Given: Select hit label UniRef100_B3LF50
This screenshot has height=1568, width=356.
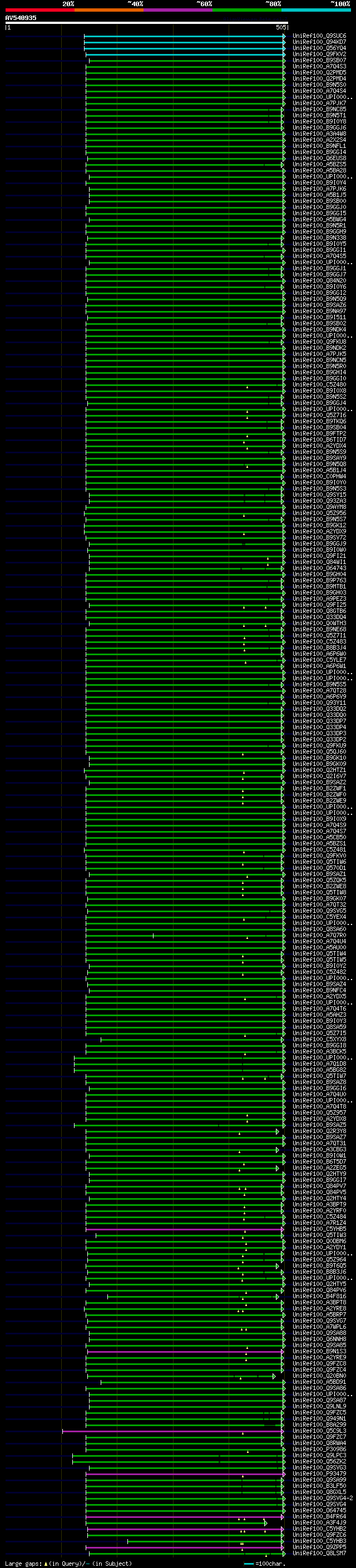Looking at the screenshot, I should pyautogui.click(x=319, y=1486).
